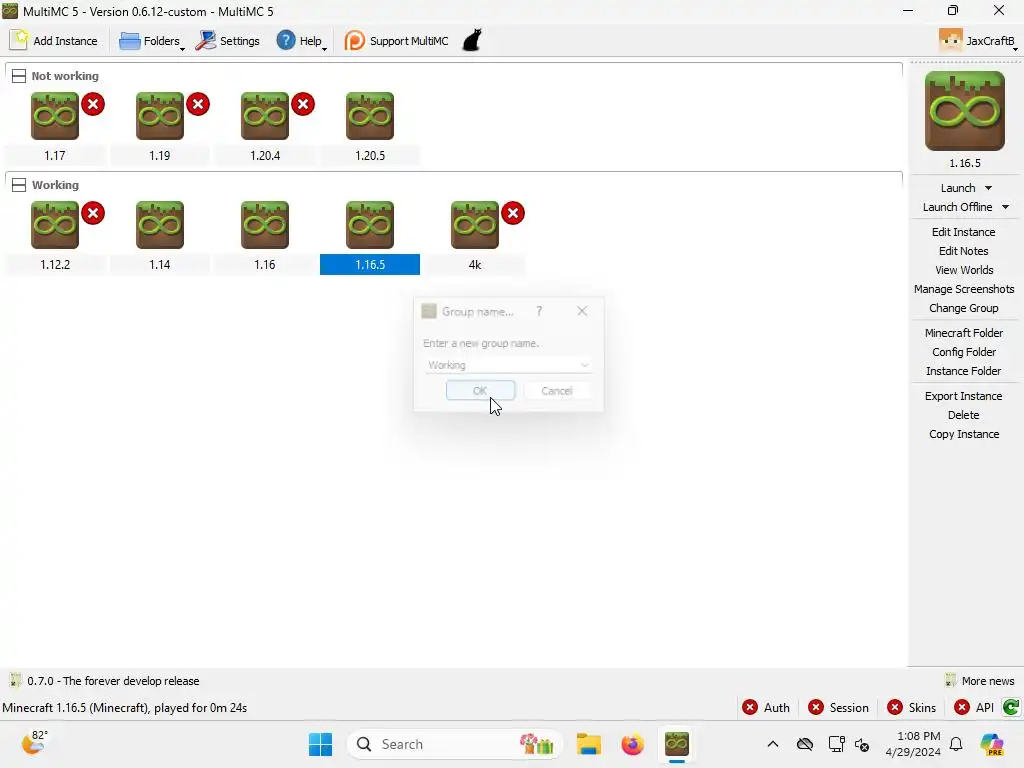Image resolution: width=1024 pixels, height=768 pixels.
Task: Click Change Group
Action: tap(964, 308)
